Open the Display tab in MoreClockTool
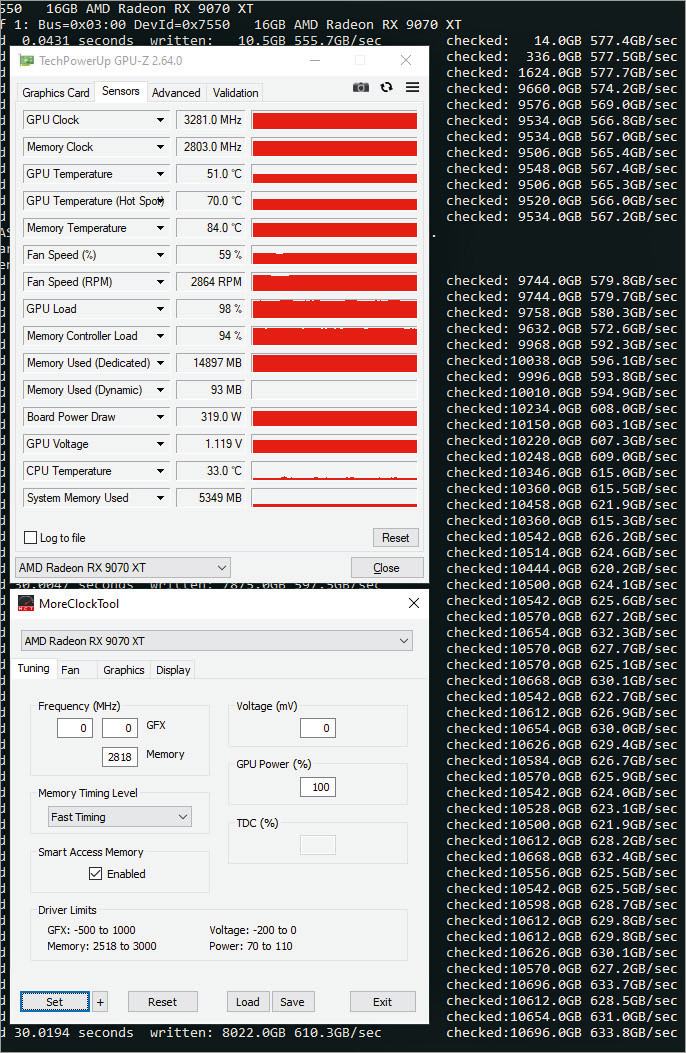The height and width of the screenshot is (1053, 686). pos(173,670)
